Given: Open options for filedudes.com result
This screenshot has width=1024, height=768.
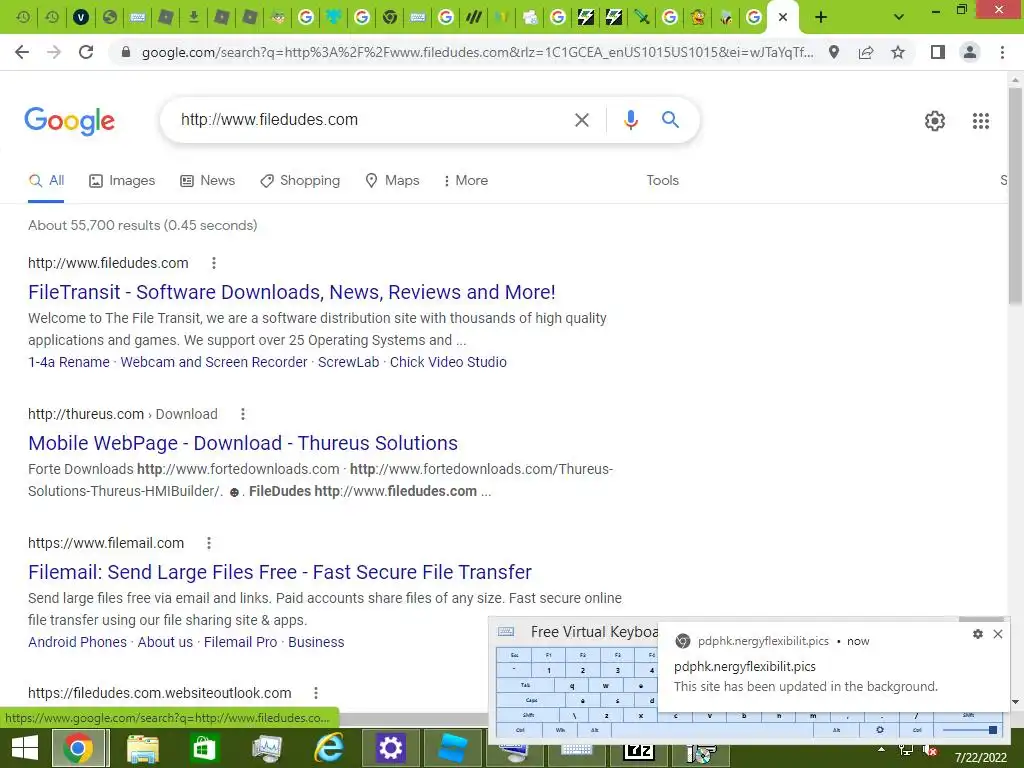Looking at the screenshot, I should [214, 263].
